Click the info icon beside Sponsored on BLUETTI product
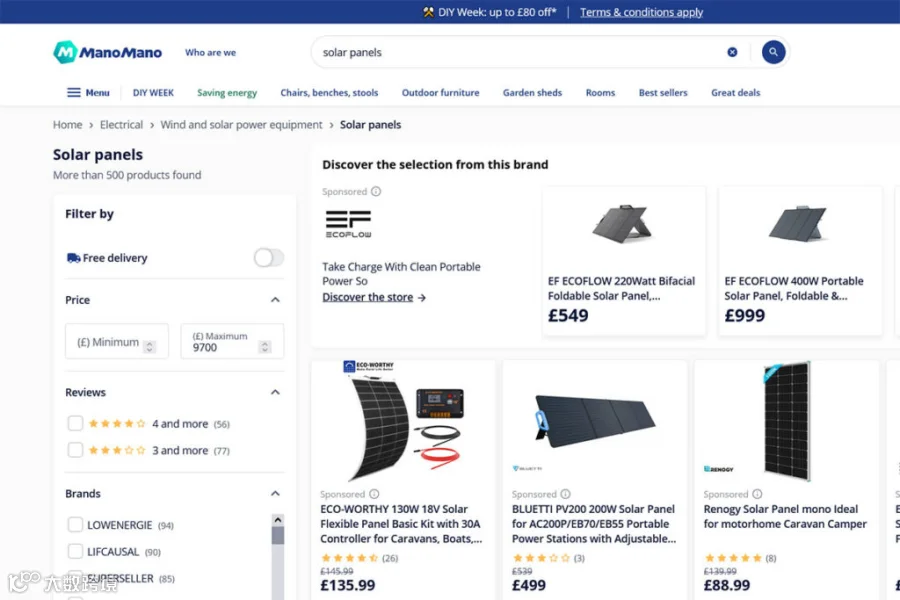Viewport: 900px width, 600px height. pos(565,494)
